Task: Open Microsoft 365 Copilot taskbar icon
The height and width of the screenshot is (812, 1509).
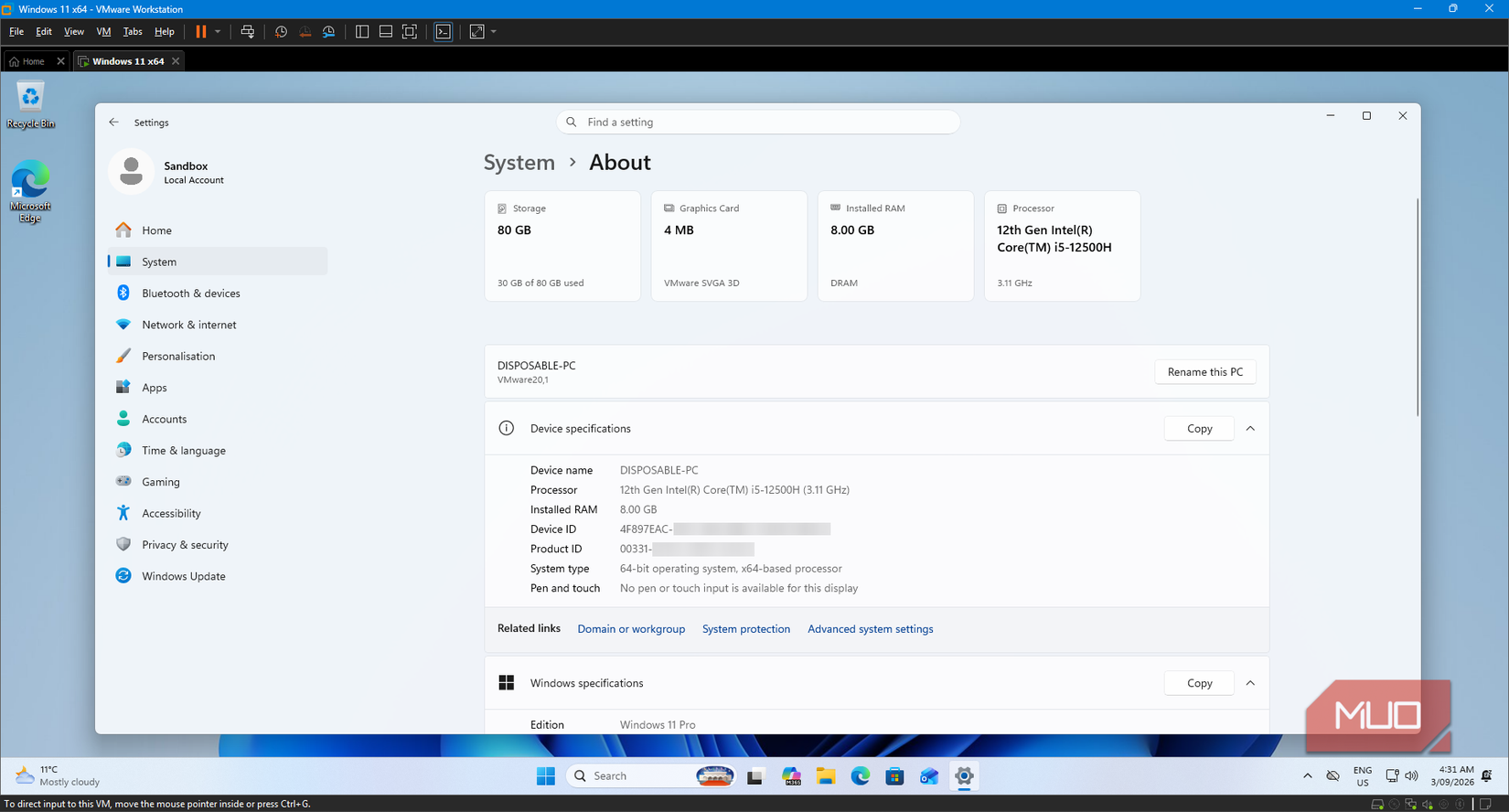Action: click(x=791, y=776)
